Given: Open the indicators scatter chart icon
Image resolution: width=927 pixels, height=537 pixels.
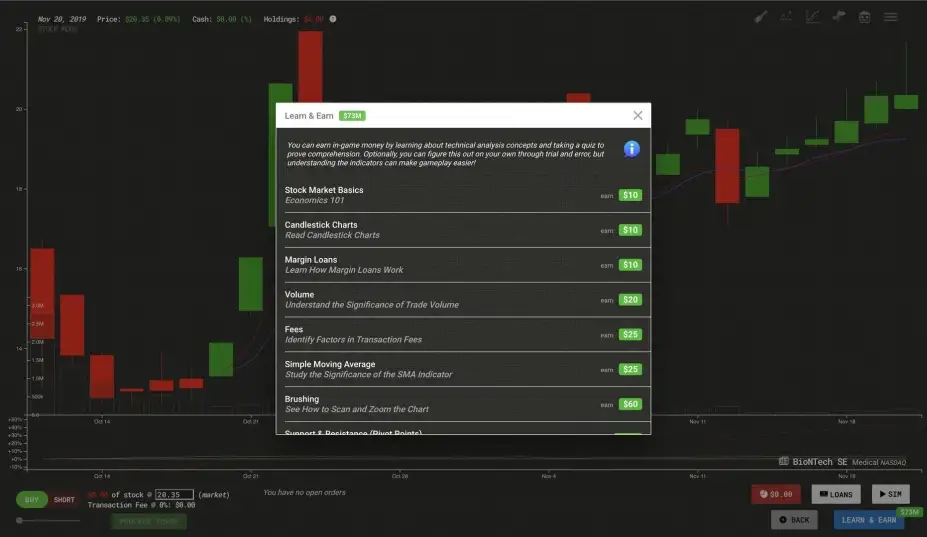Looking at the screenshot, I should 786,17.
